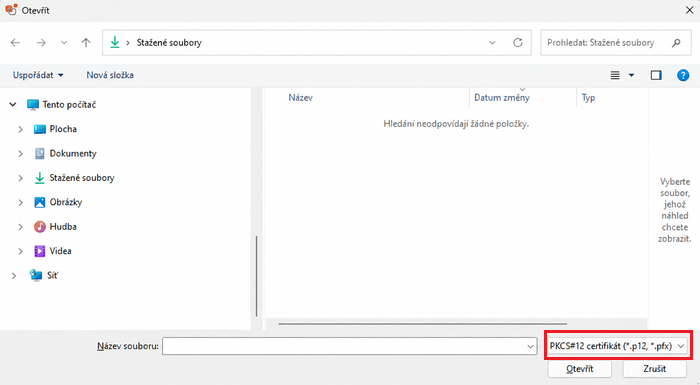This screenshot has width=700, height=385.
Task: Change view layout icon
Action: click(x=615, y=75)
